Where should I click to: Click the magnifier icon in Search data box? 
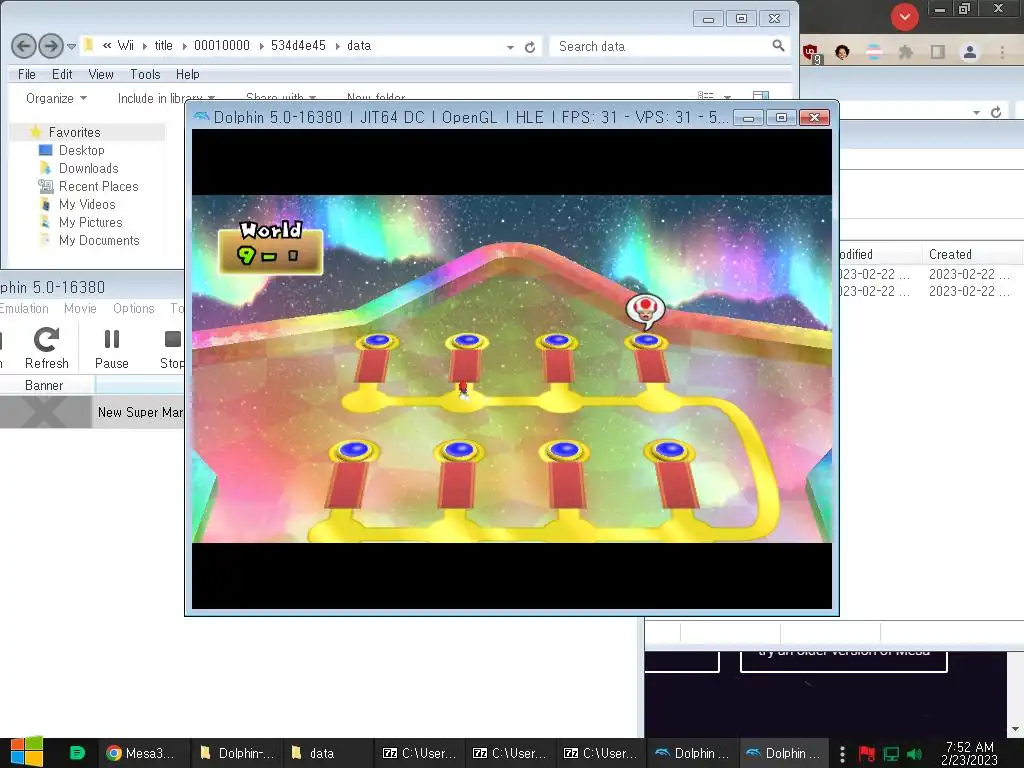point(778,46)
